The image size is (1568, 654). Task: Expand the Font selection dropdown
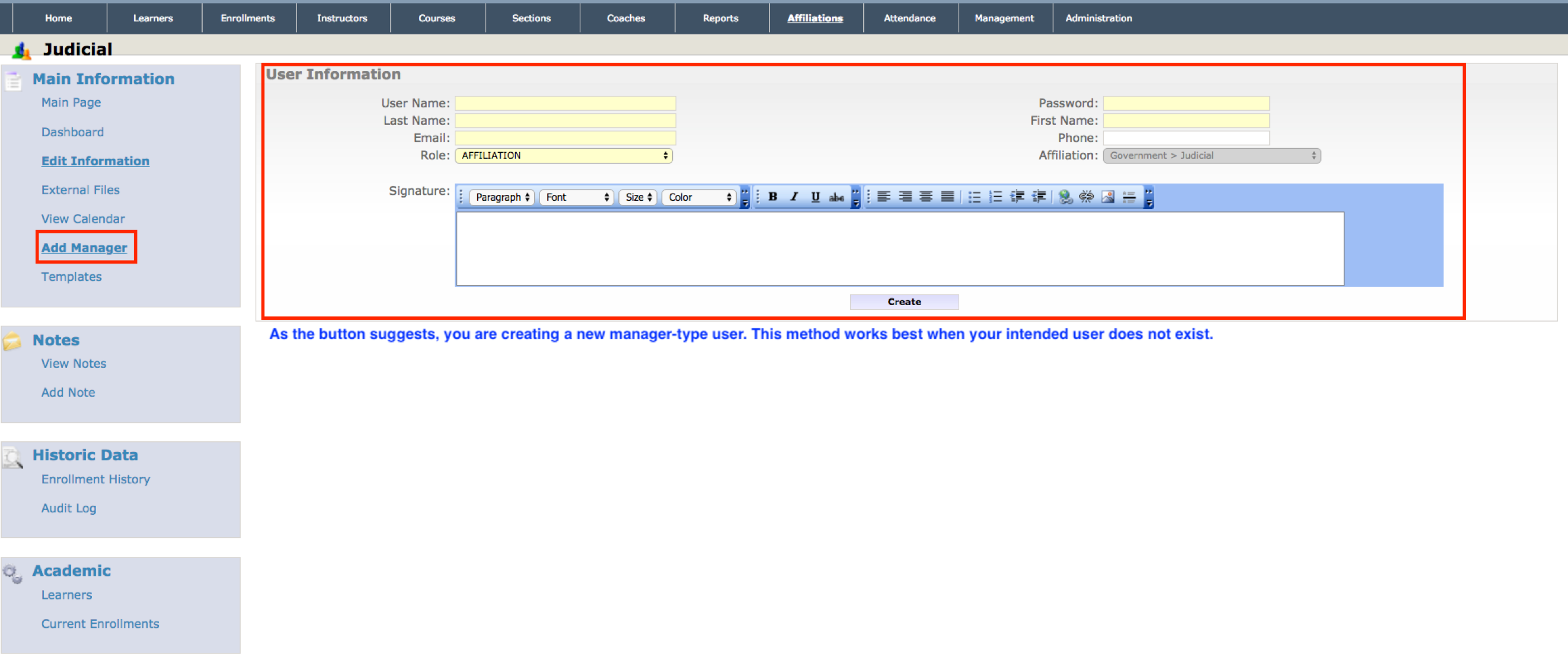click(x=576, y=197)
